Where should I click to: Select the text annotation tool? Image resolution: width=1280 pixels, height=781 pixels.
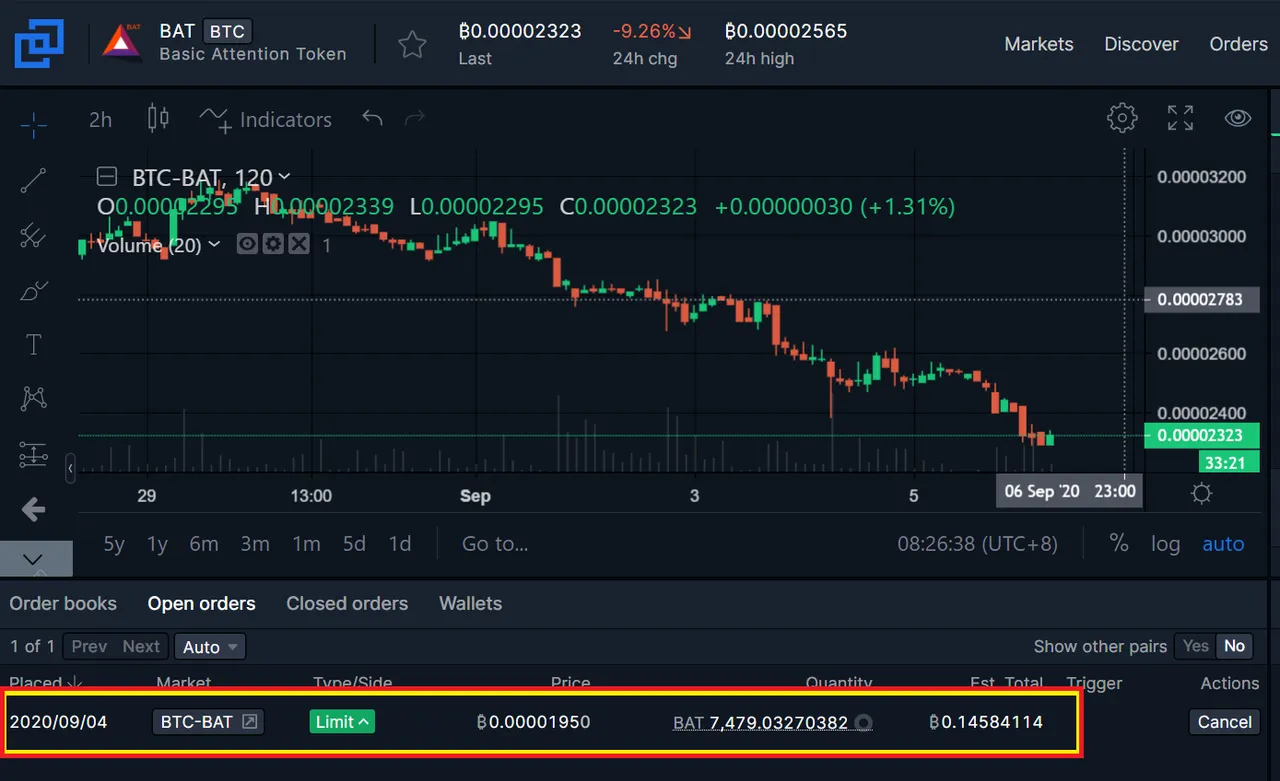pos(33,345)
